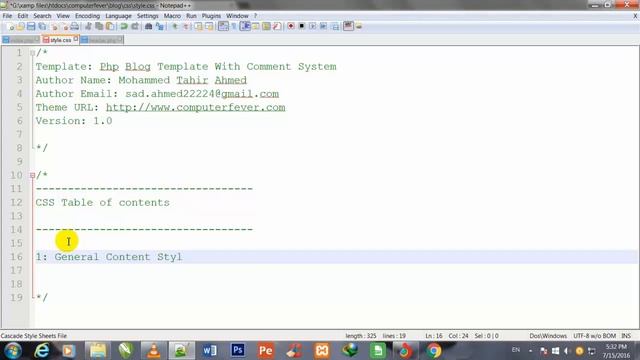Open the File menu
Image resolution: width=640 pixels, height=360 pixels.
tap(7, 16)
